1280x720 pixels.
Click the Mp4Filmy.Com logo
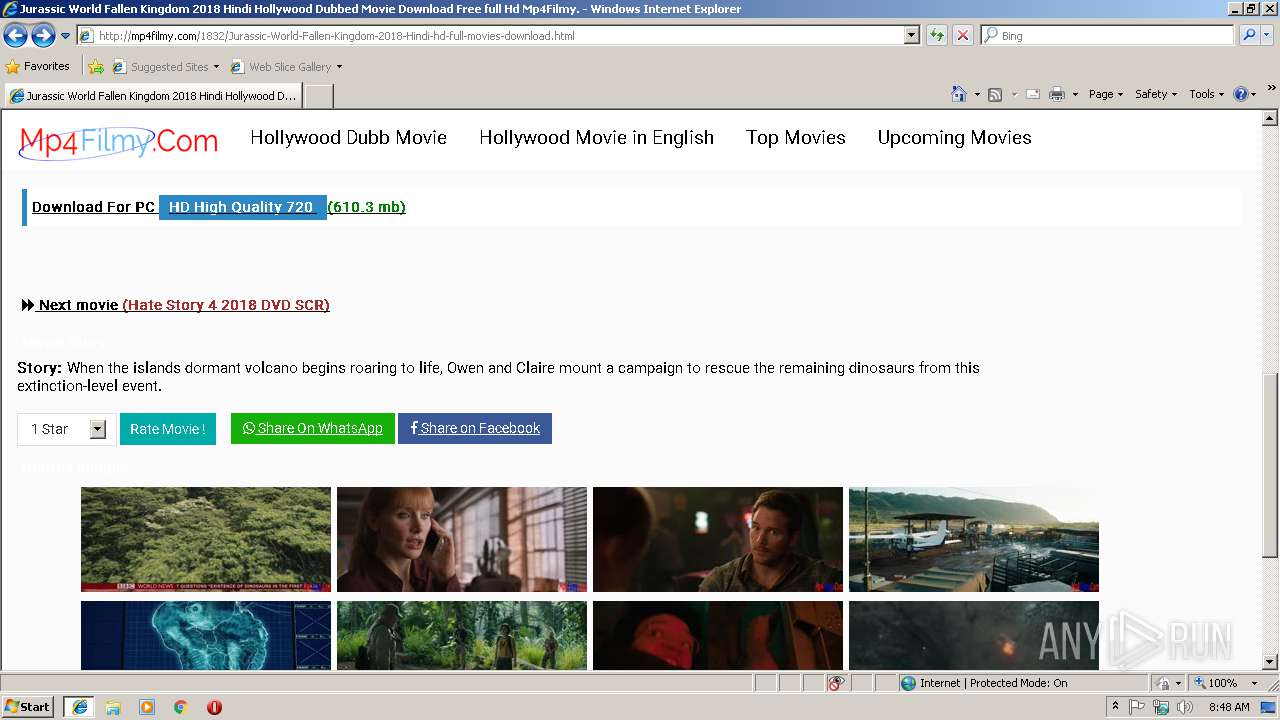(118, 141)
